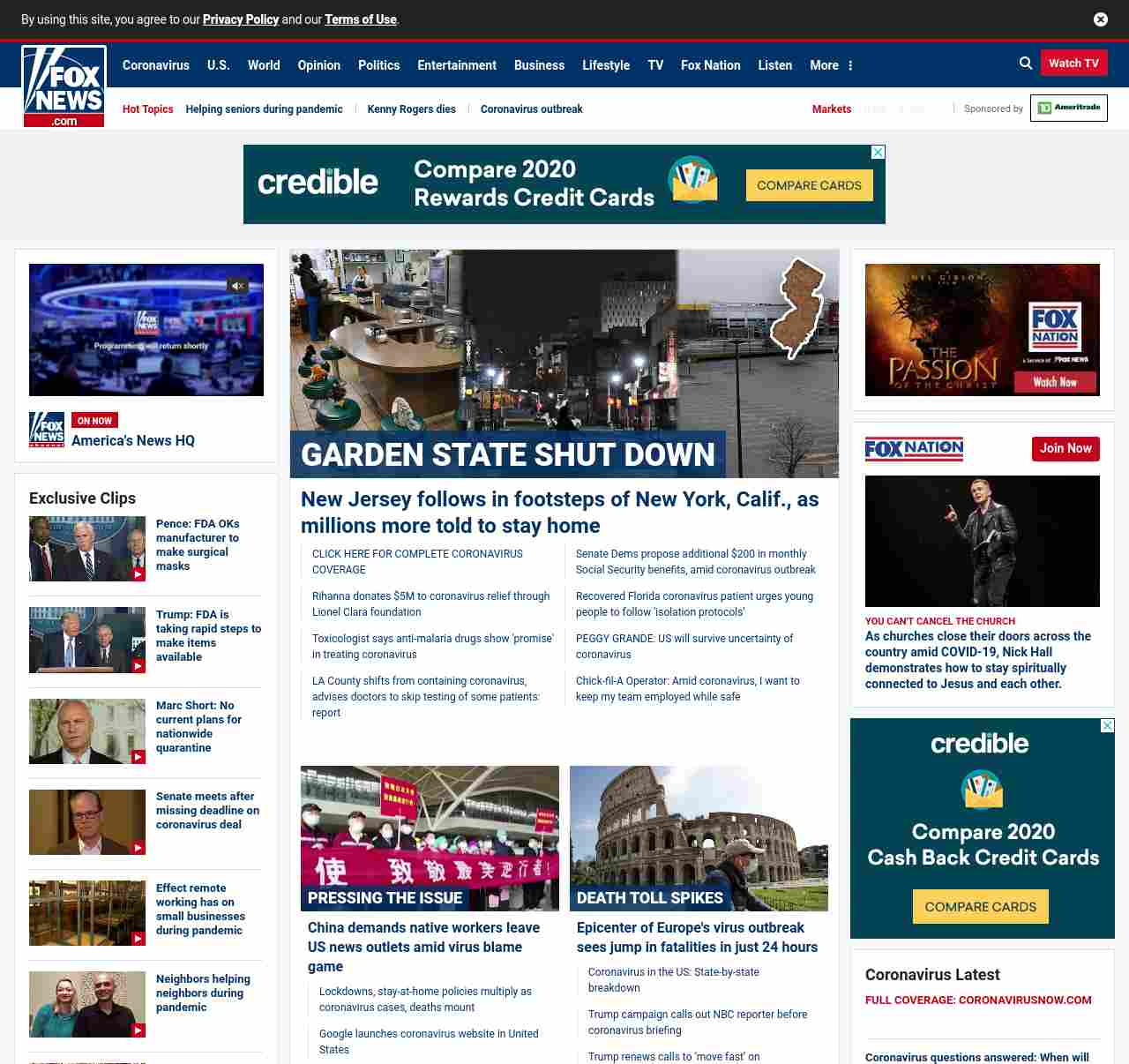Open the Politics menu item
The height and width of the screenshot is (1064, 1129).
point(378,65)
